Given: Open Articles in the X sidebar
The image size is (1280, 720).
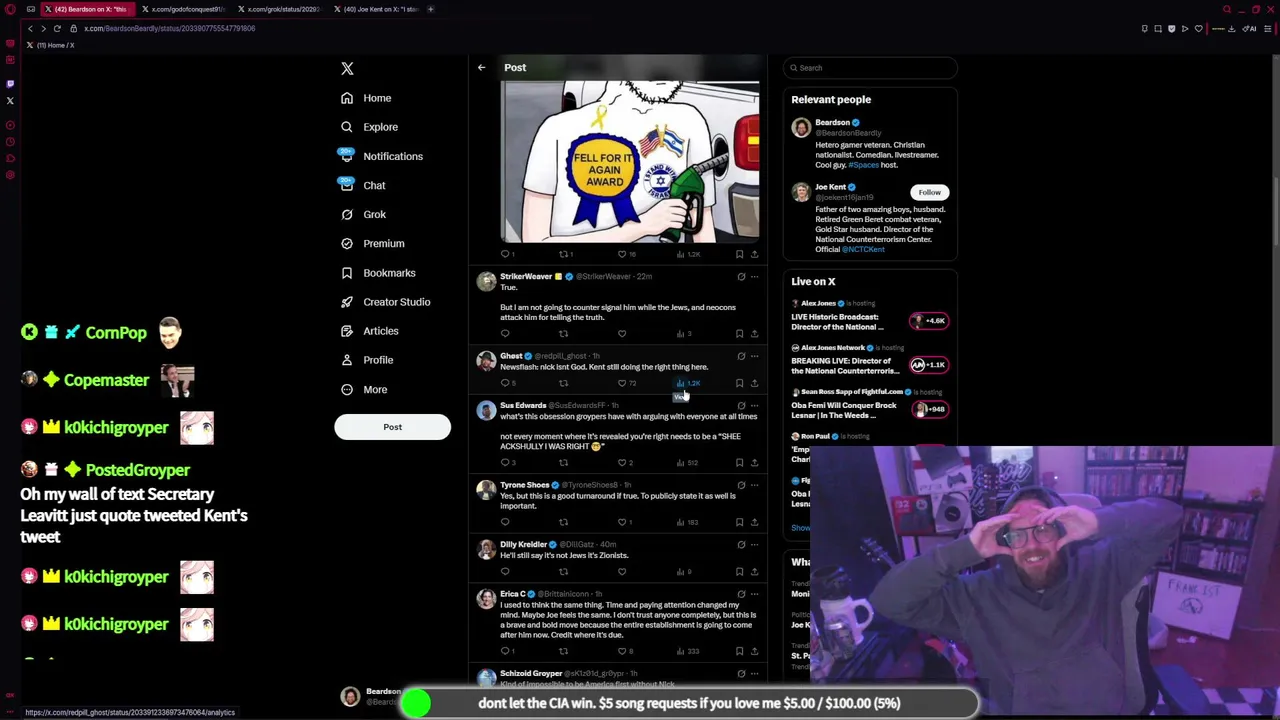Looking at the screenshot, I should (369, 330).
